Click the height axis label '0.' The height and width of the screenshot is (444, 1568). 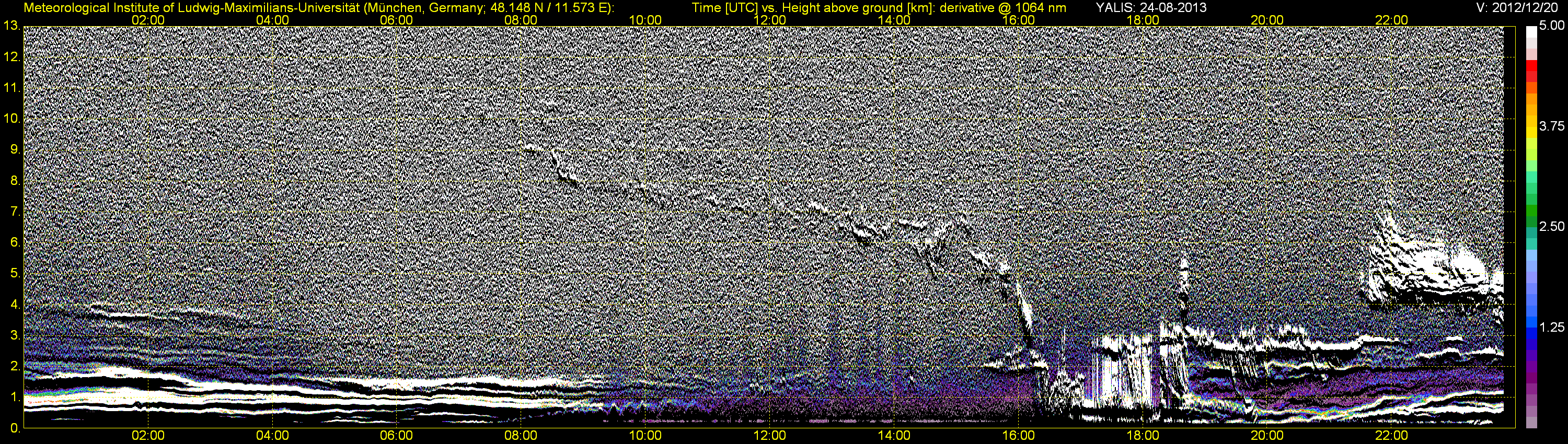click(15, 429)
